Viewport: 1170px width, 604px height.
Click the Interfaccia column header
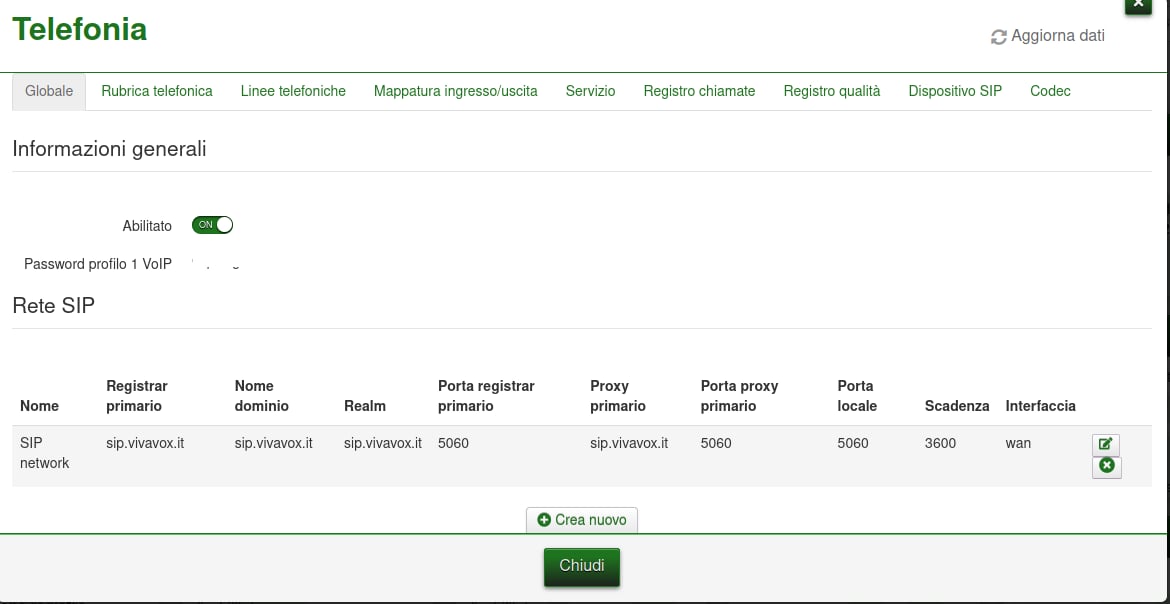(x=1040, y=406)
